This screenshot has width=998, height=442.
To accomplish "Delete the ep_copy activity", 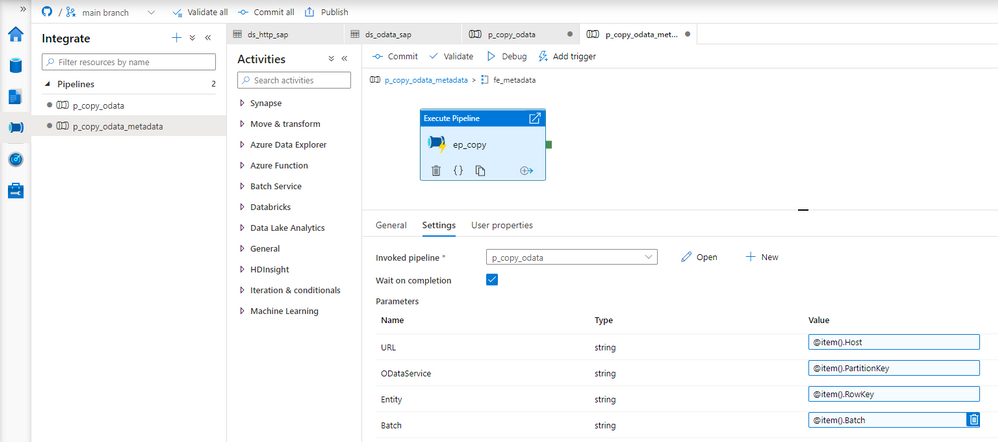I will pos(436,171).
